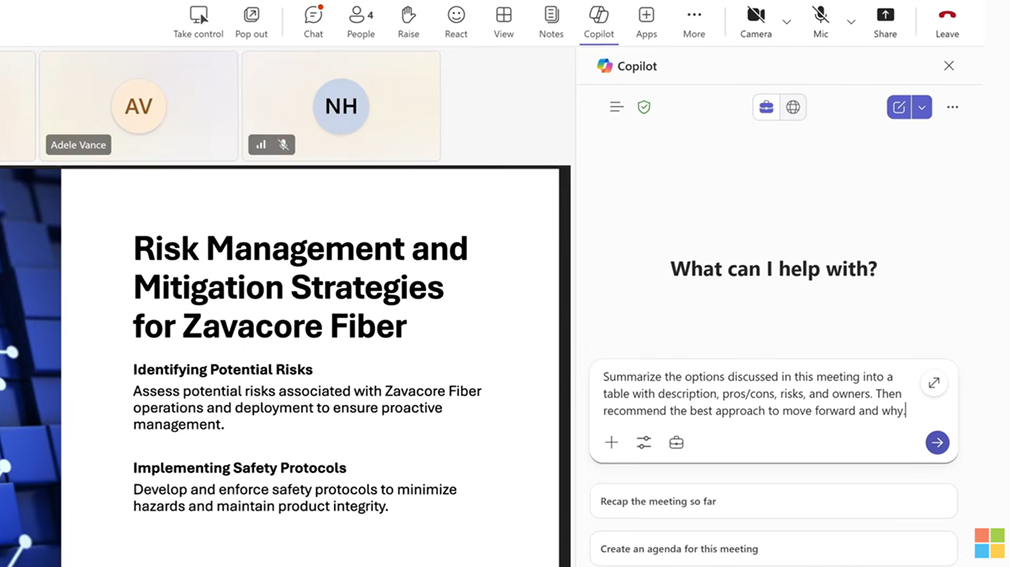The height and width of the screenshot is (567, 1010).
Task: Click the NH muted mic indicator
Action: tap(283, 145)
